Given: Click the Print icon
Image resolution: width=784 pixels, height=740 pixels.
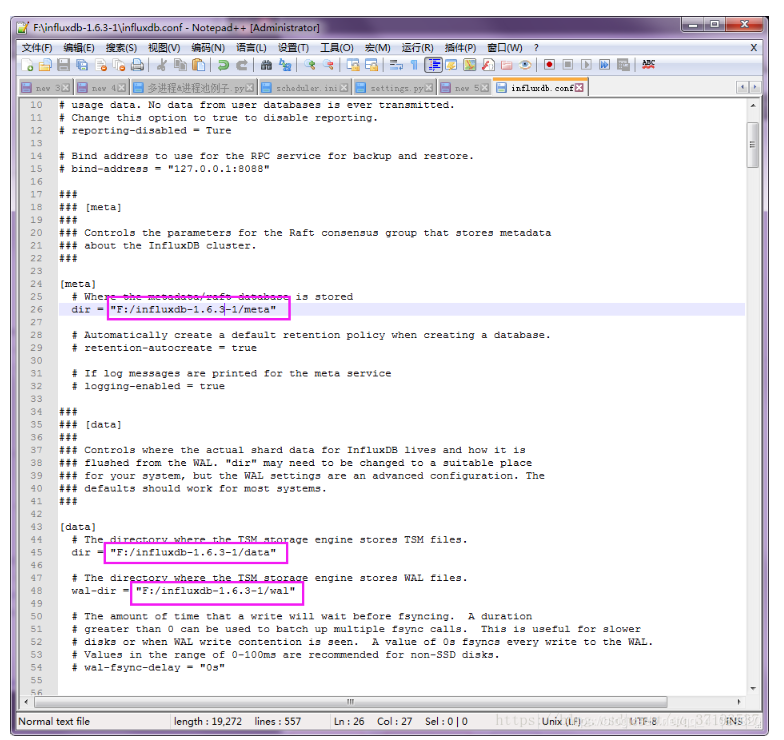Looking at the screenshot, I should tap(138, 65).
